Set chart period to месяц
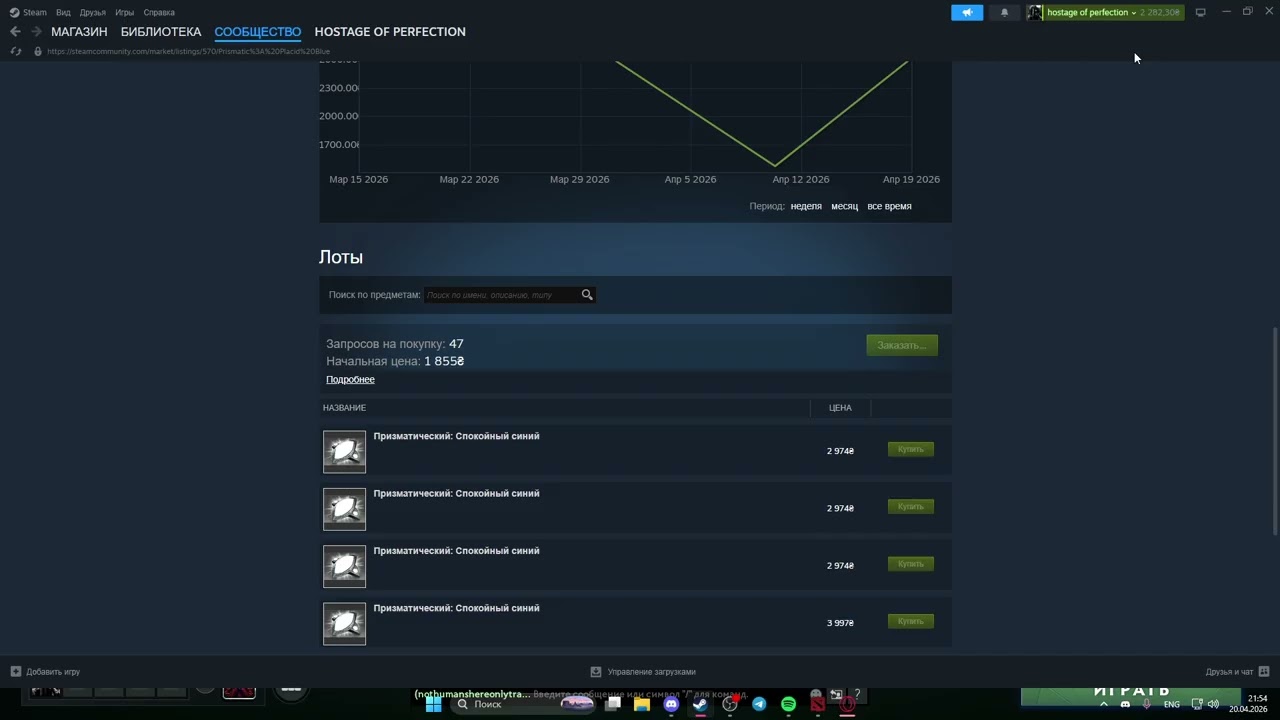 pos(844,206)
